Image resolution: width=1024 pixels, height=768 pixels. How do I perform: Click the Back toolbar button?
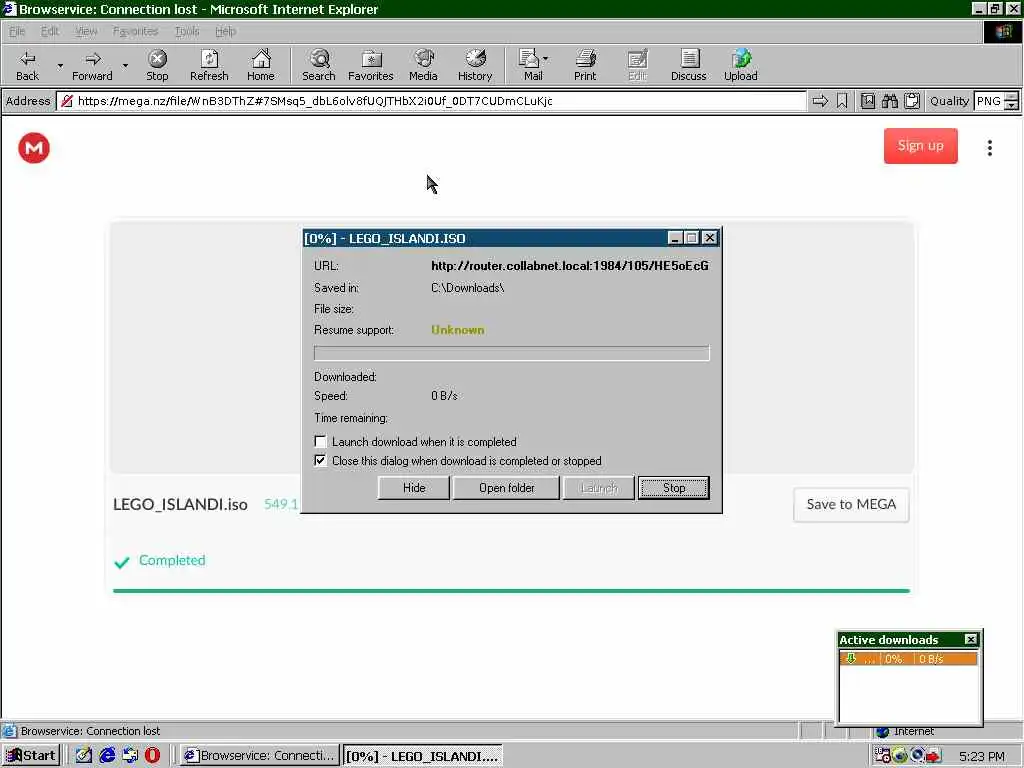coord(27,65)
